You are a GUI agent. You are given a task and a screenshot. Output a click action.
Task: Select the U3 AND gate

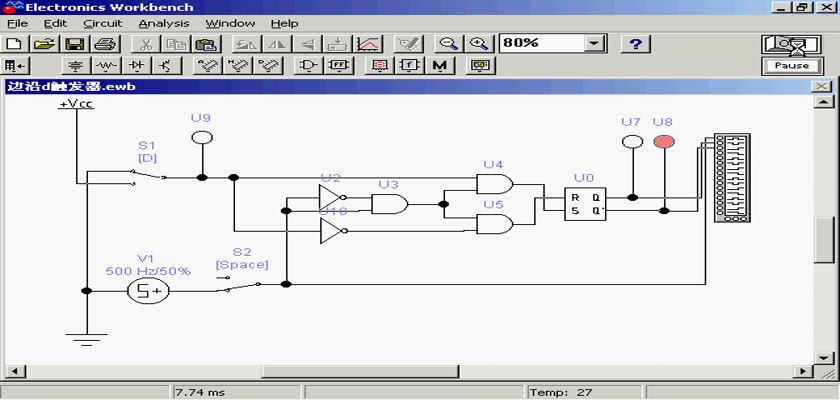click(x=389, y=204)
